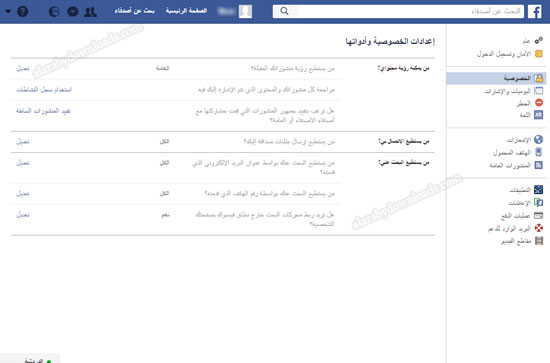This screenshot has height=363, width=550.
Task: Open the help question mark icon
Action: pos(23,12)
